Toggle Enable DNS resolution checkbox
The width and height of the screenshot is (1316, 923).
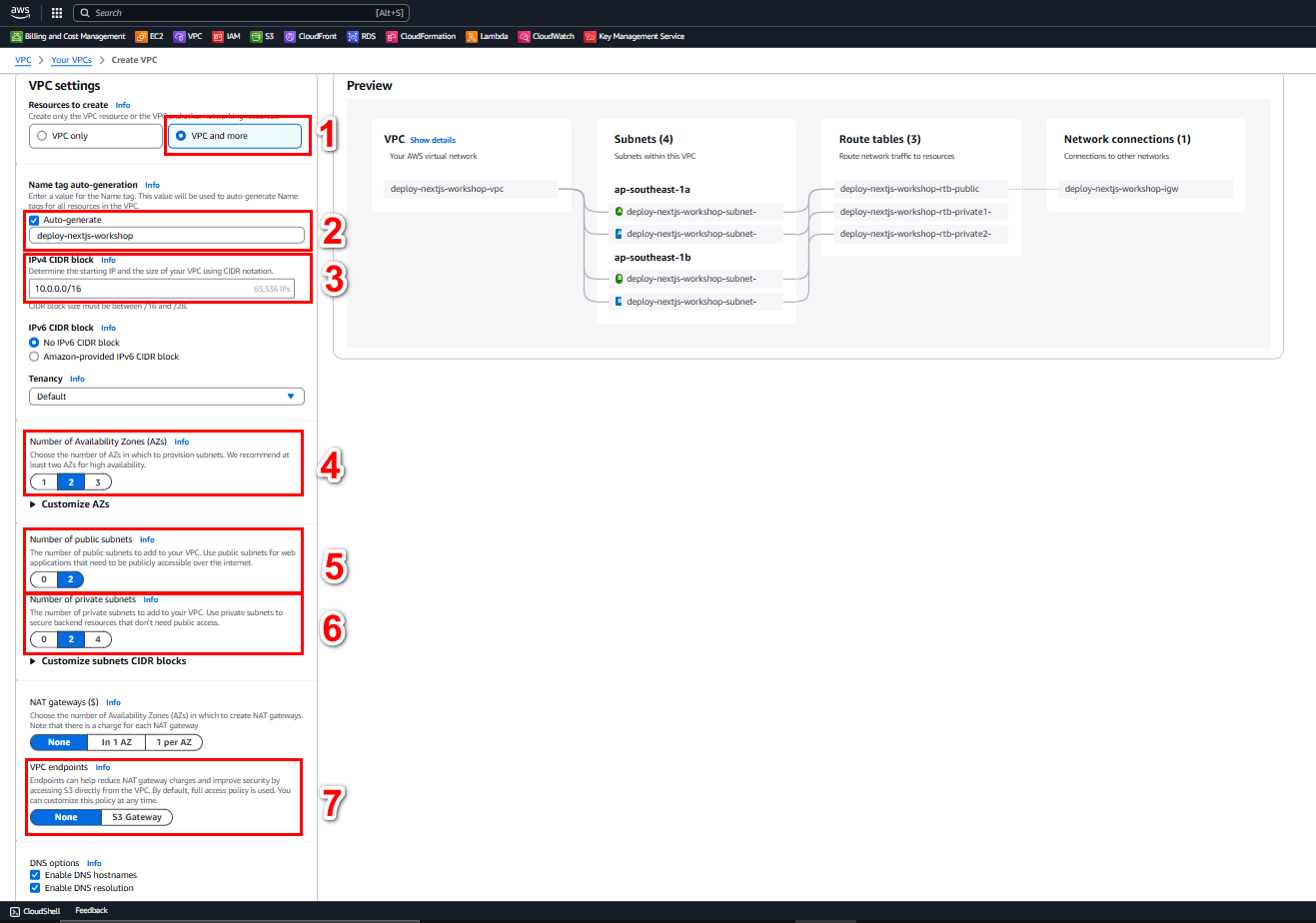[x=35, y=888]
